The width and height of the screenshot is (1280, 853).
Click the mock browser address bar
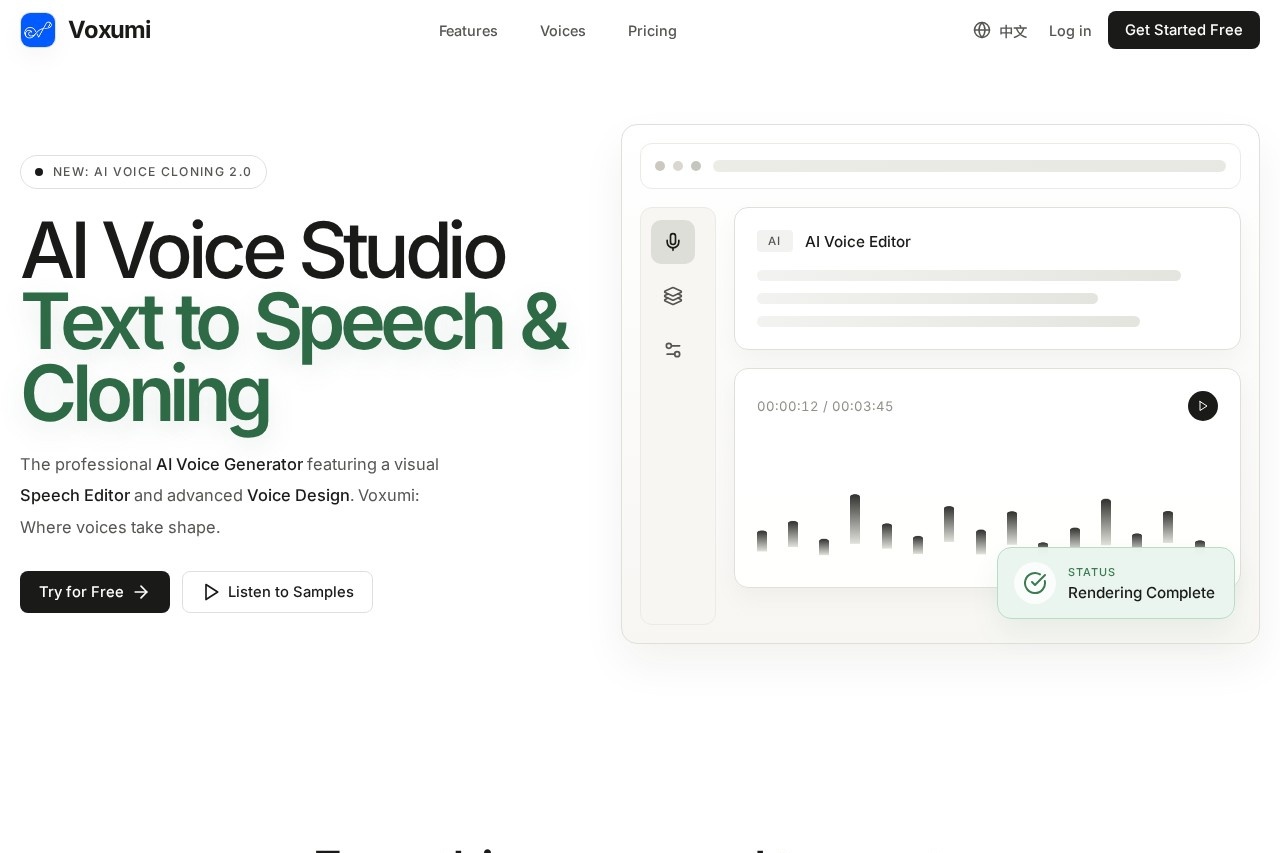(969, 166)
